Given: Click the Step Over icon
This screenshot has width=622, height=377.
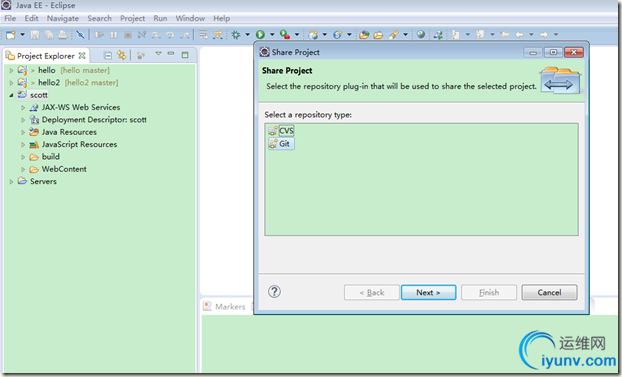Looking at the screenshot, I should [170, 35].
